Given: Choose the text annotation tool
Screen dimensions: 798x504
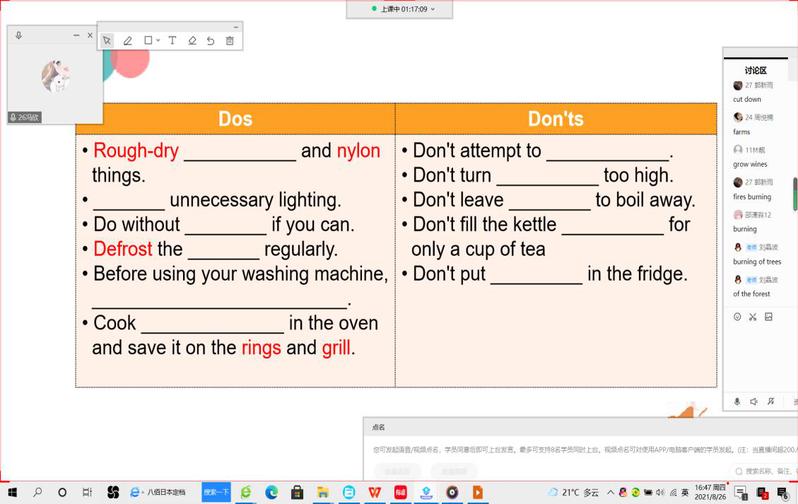Looking at the screenshot, I should pos(172,41).
